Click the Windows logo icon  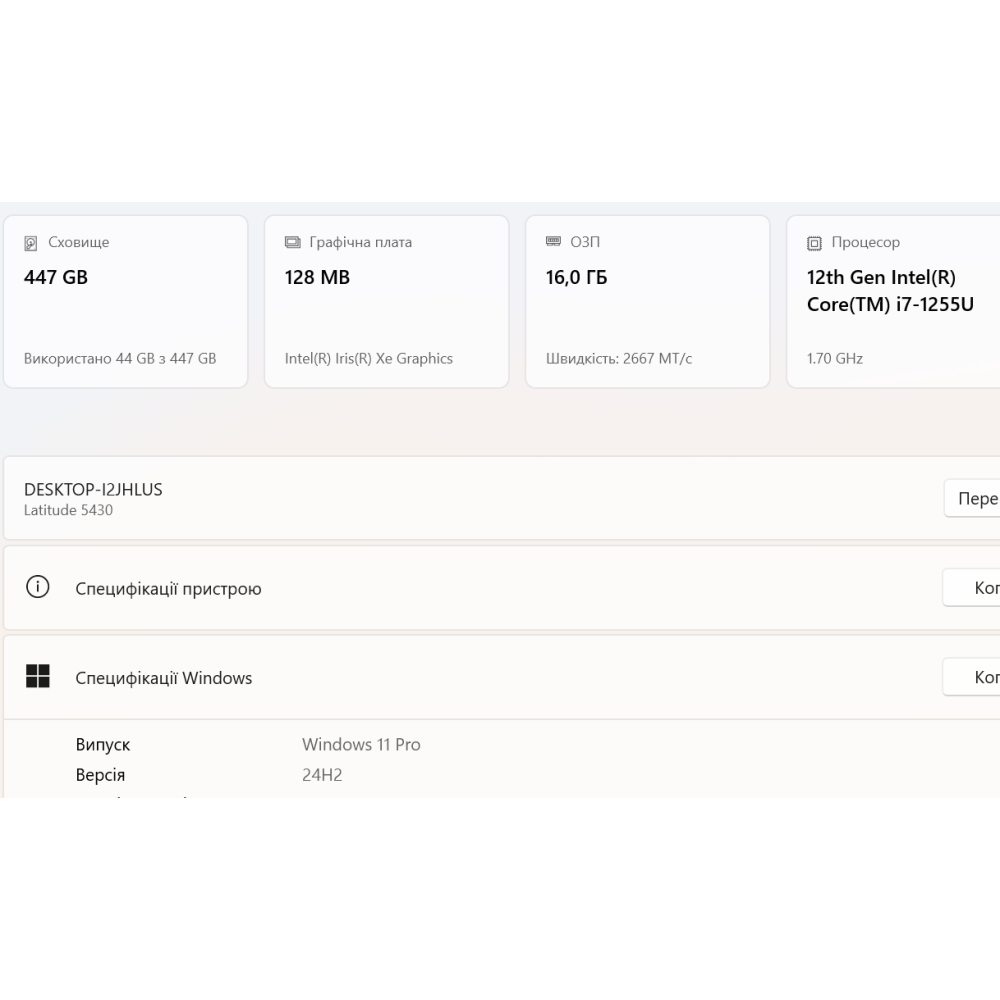tap(38, 677)
